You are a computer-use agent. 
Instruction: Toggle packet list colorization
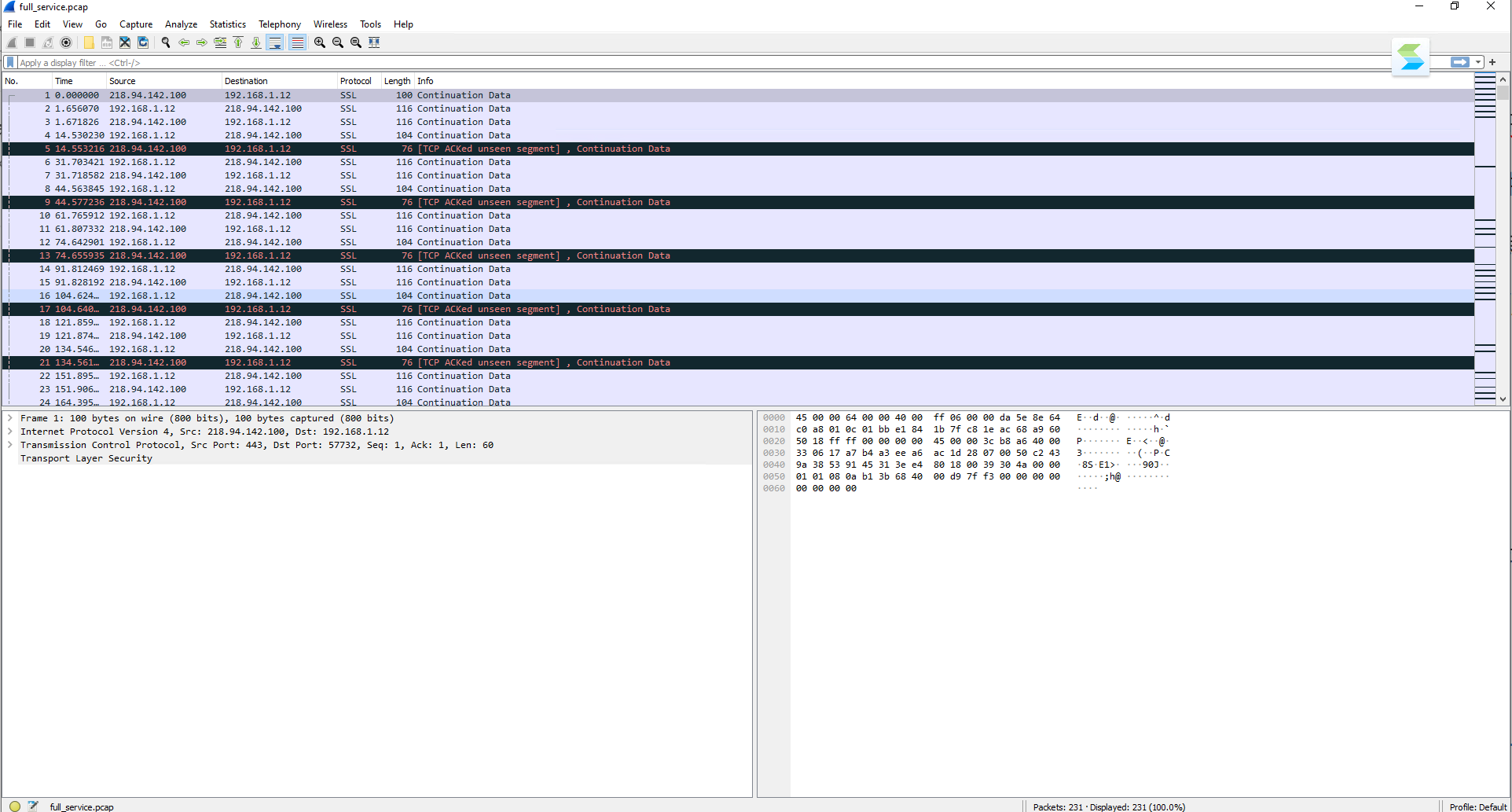(x=297, y=42)
